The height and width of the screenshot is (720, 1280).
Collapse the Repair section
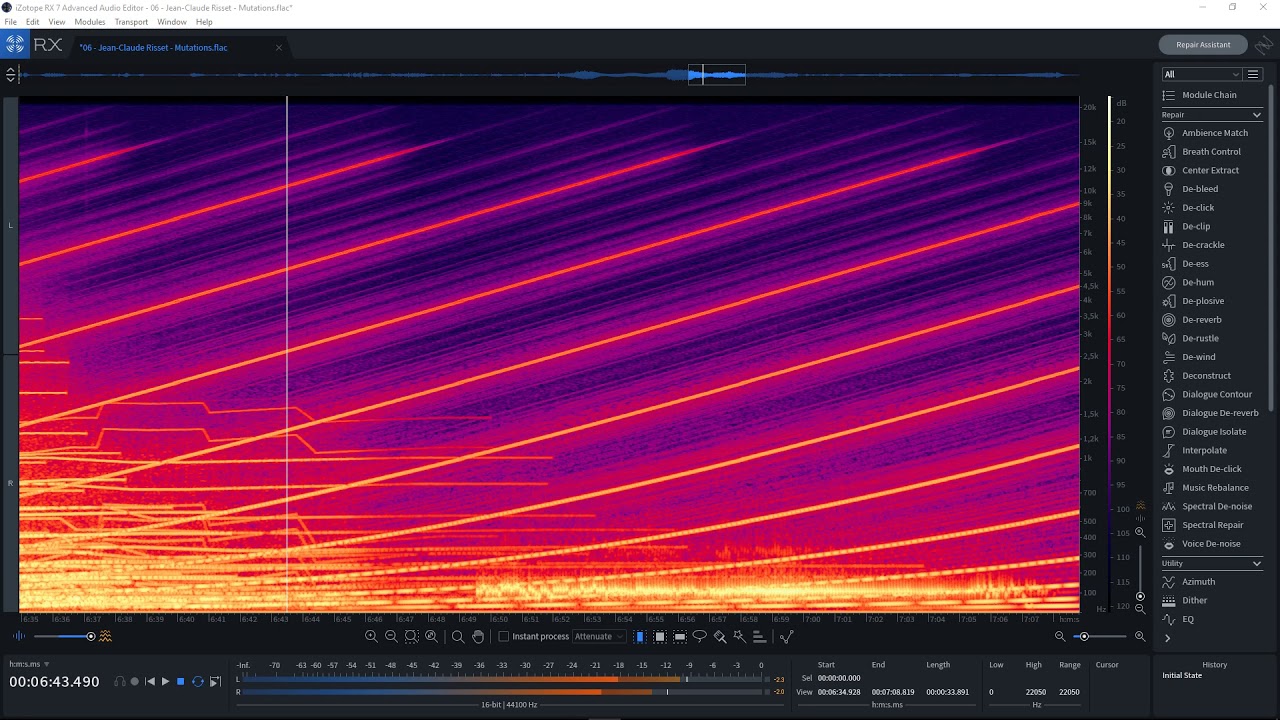[1257, 115]
